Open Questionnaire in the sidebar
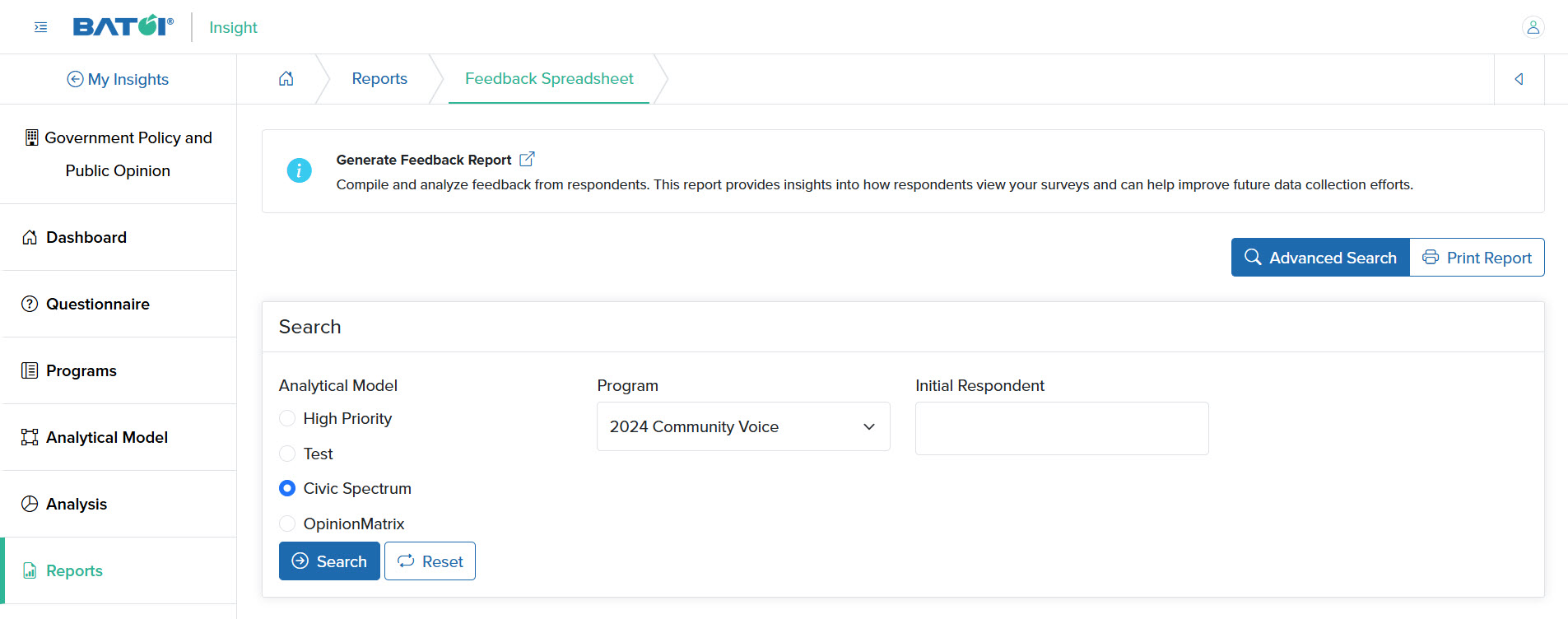The height and width of the screenshot is (619, 1568). (x=119, y=304)
